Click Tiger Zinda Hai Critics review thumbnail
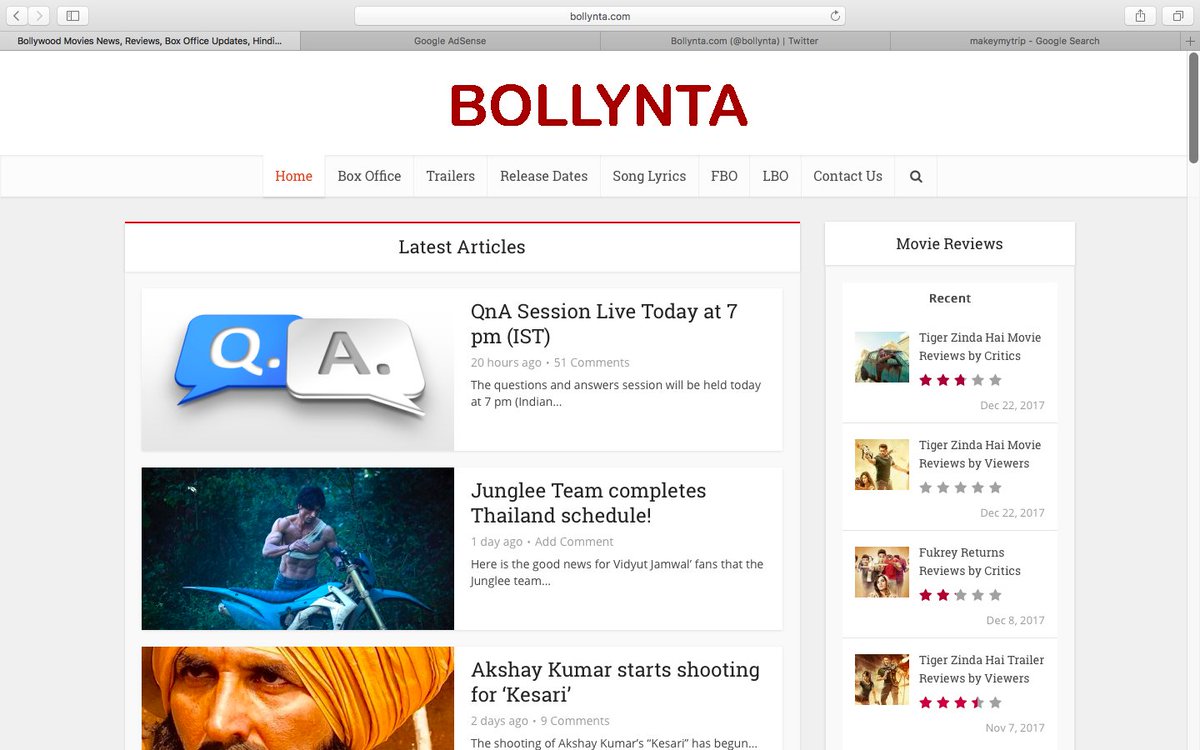1200x750 pixels. (x=882, y=357)
